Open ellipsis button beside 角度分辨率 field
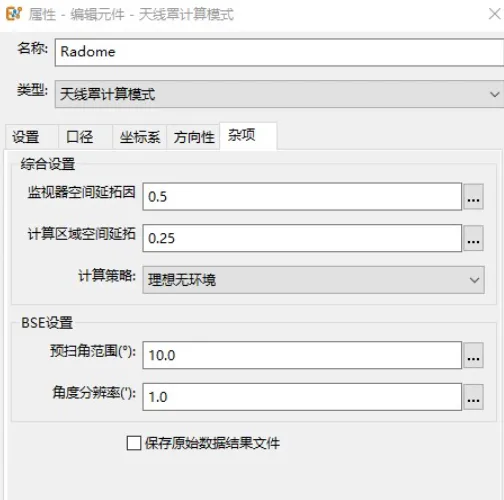 473,397
